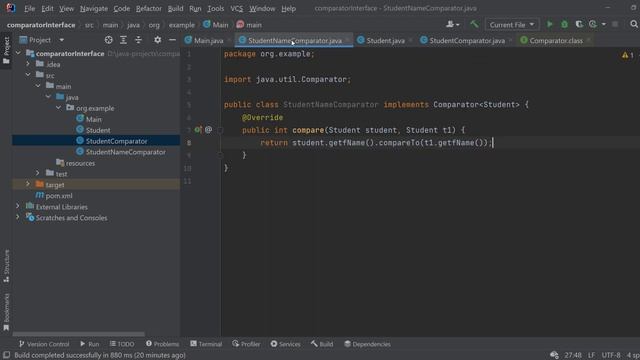Expand Scratches and Consoles node
640x360 pixels.
(18, 218)
